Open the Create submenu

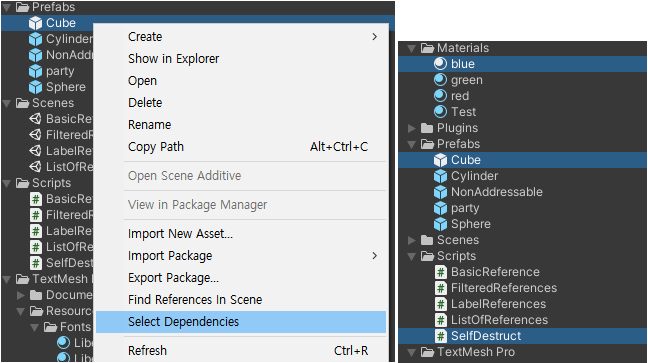tap(242, 37)
